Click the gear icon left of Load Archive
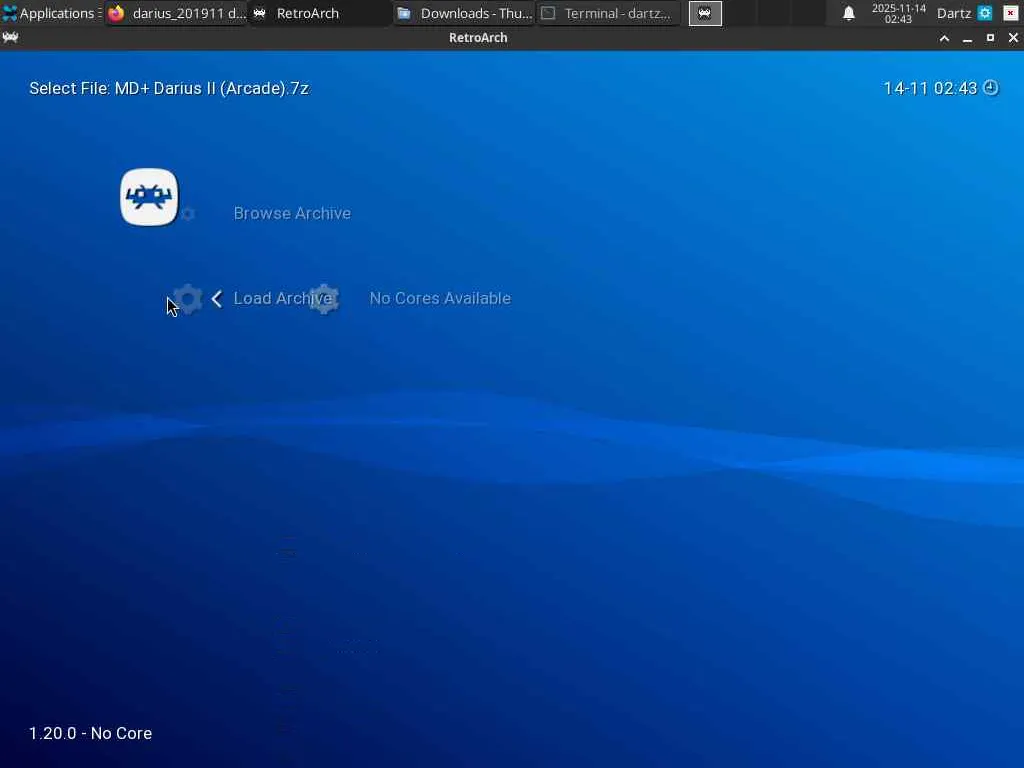 pos(188,299)
